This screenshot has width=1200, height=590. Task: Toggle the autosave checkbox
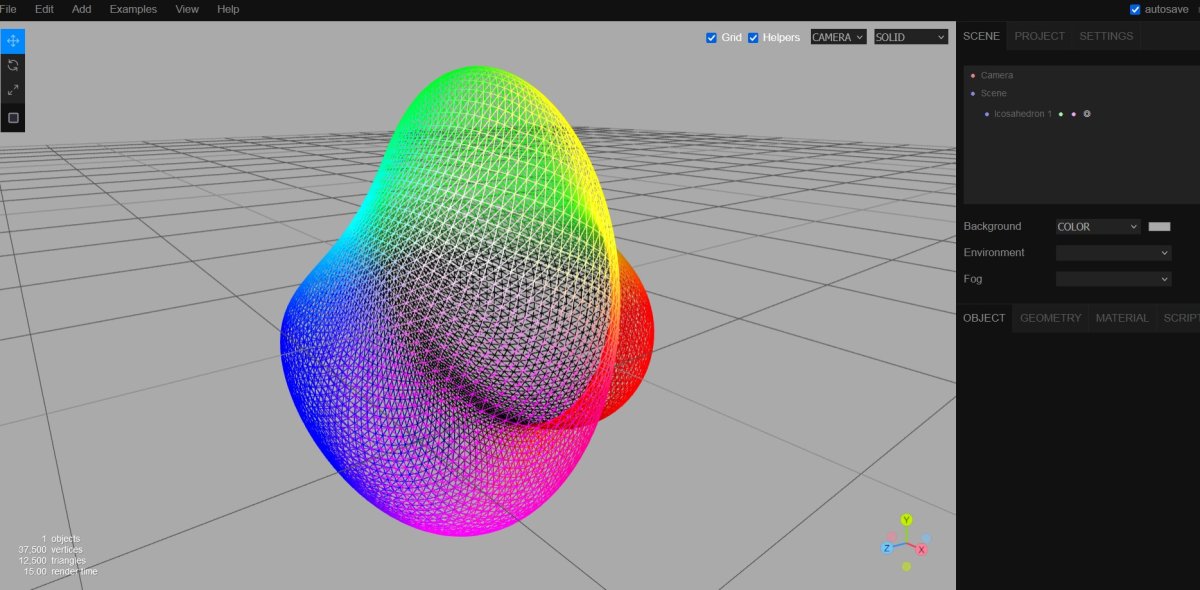(1135, 10)
